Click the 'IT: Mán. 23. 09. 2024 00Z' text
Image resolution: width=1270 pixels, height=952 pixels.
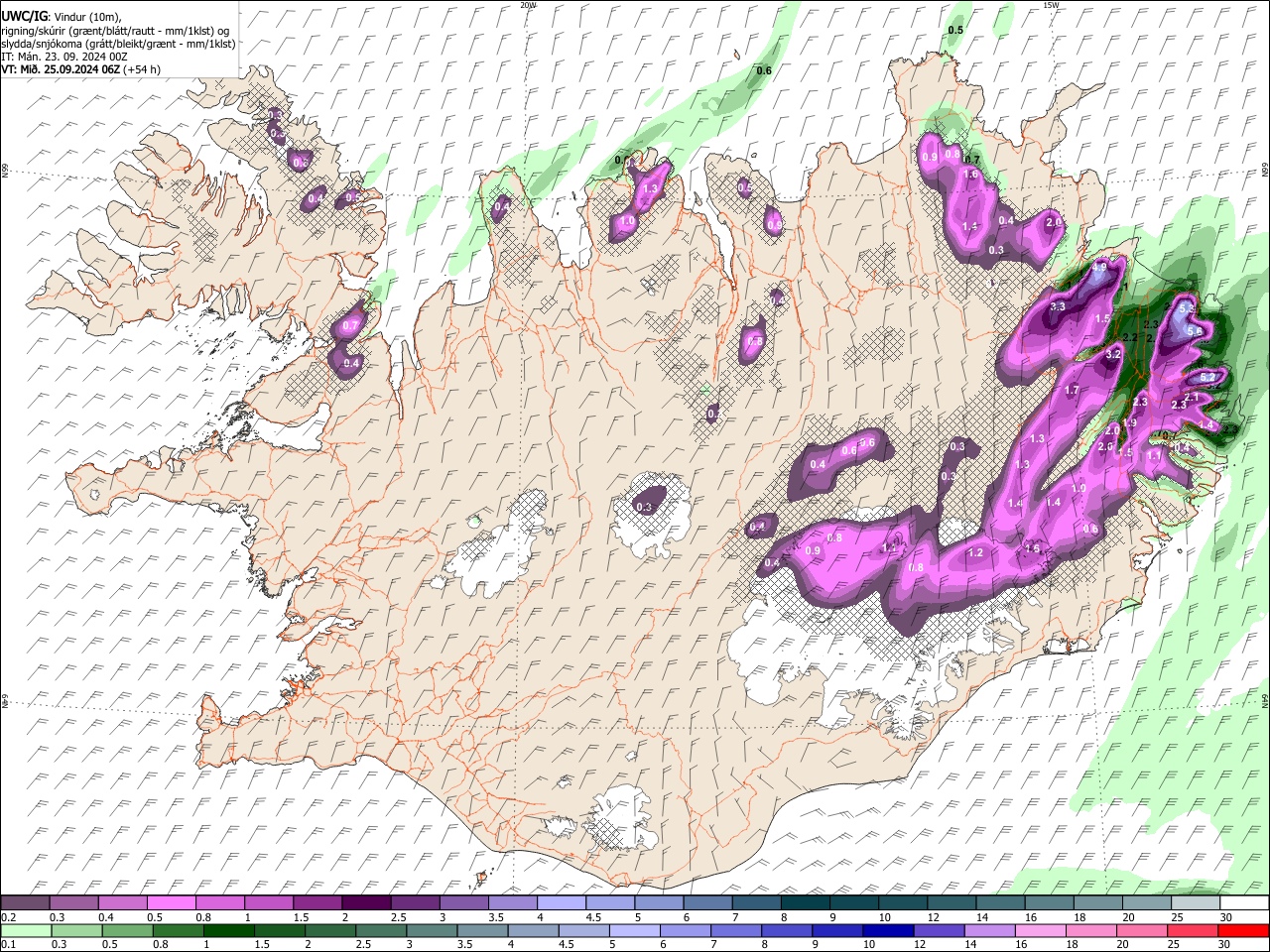point(64,57)
